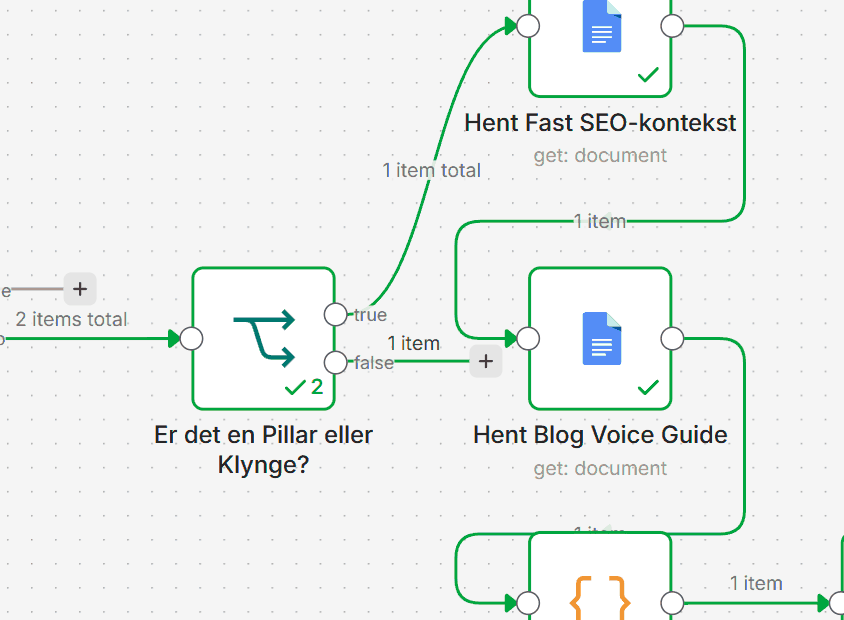Click the true output connector of the If node
Screen dimensions: 844x620
(x=336, y=314)
